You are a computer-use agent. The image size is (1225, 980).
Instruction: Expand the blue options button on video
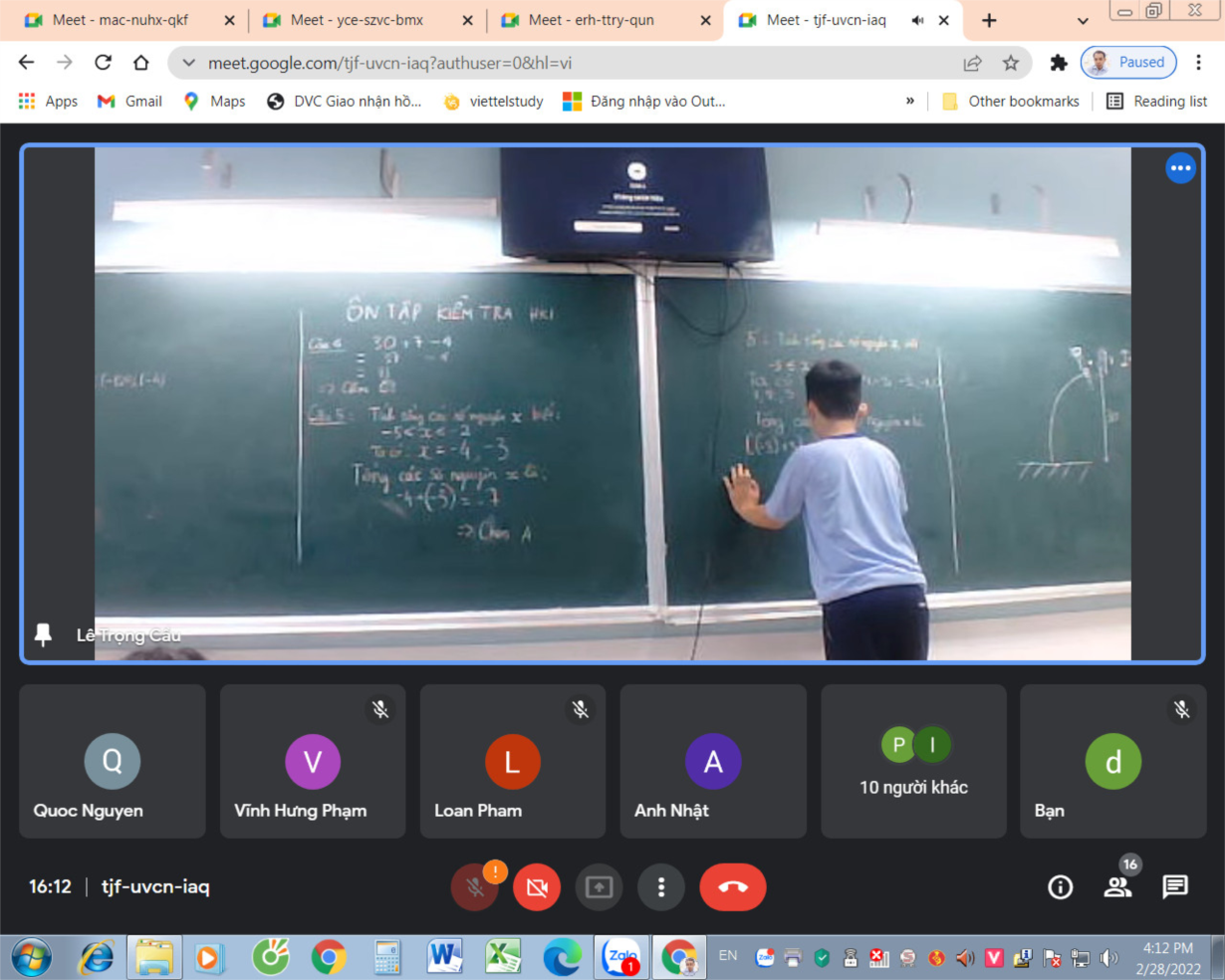point(1180,168)
